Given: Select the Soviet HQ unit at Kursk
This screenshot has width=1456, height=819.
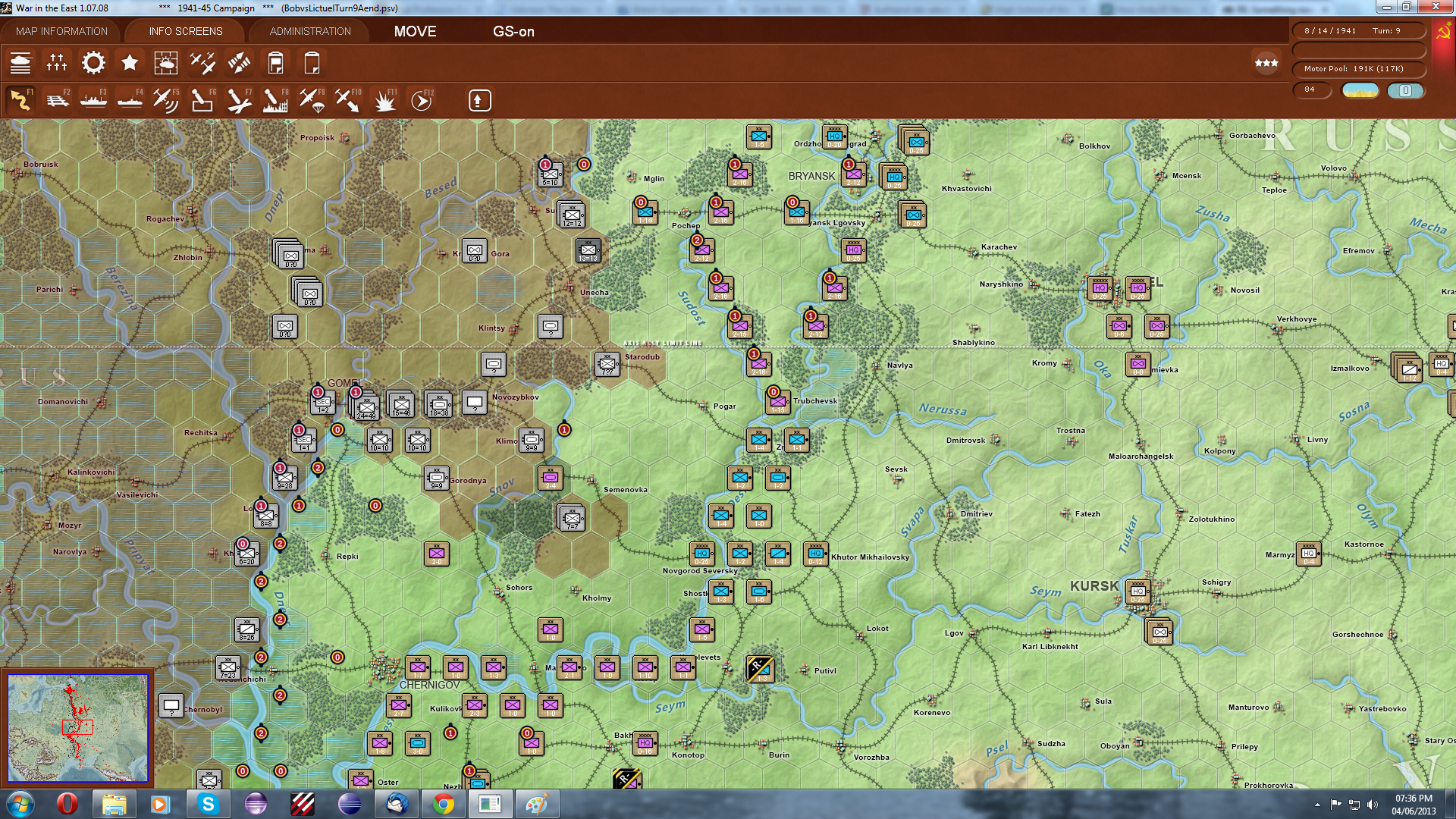Looking at the screenshot, I should coord(1137,591).
